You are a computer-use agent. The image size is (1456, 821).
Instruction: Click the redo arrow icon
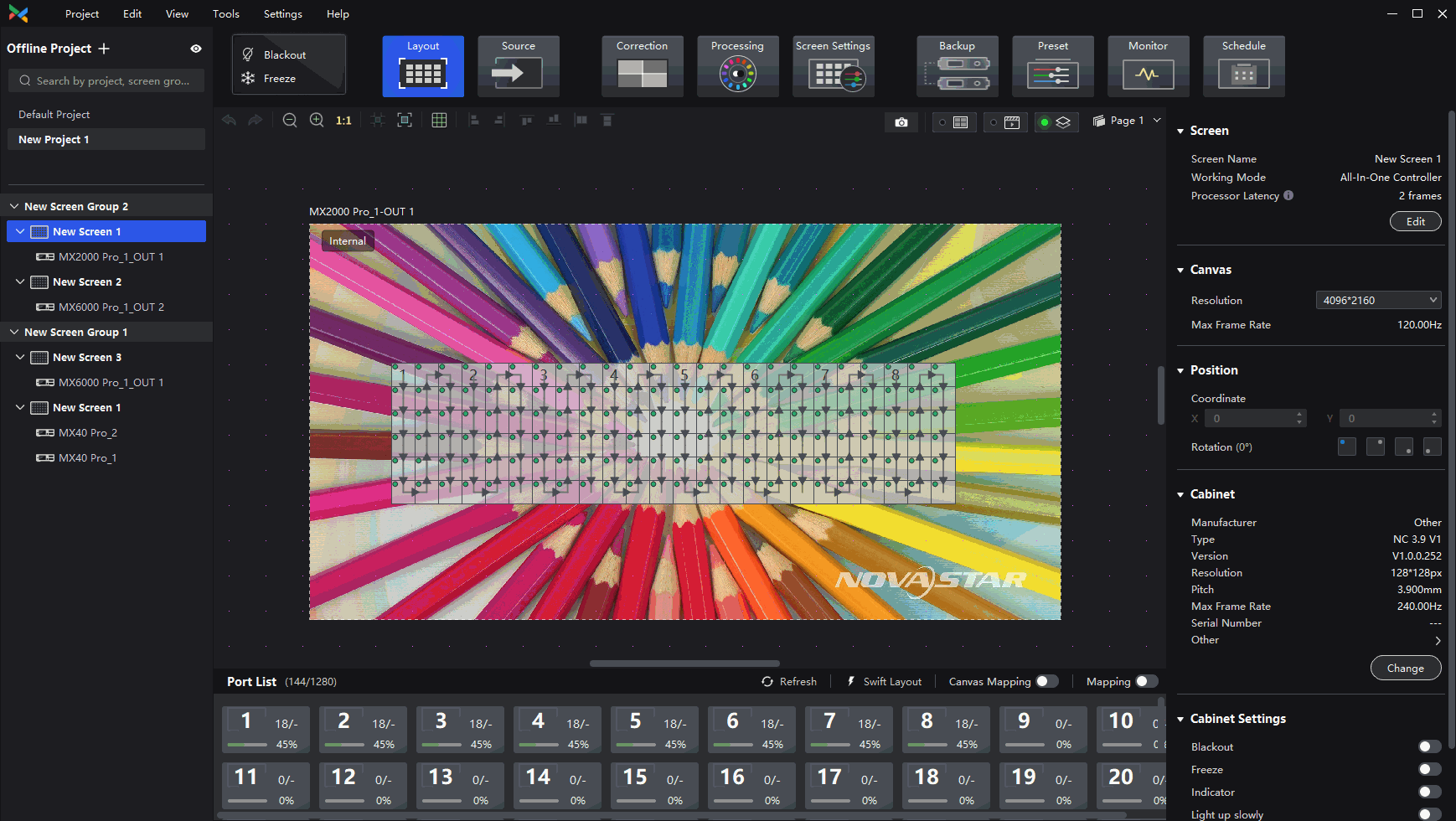256,121
